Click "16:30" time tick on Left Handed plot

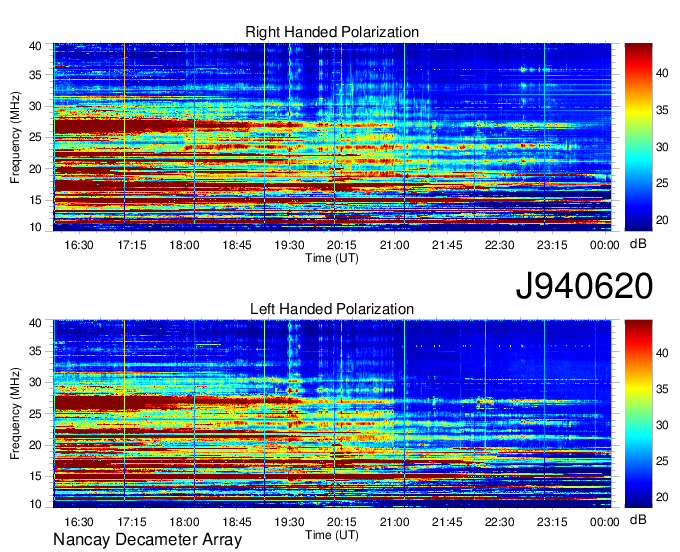tap(79, 522)
